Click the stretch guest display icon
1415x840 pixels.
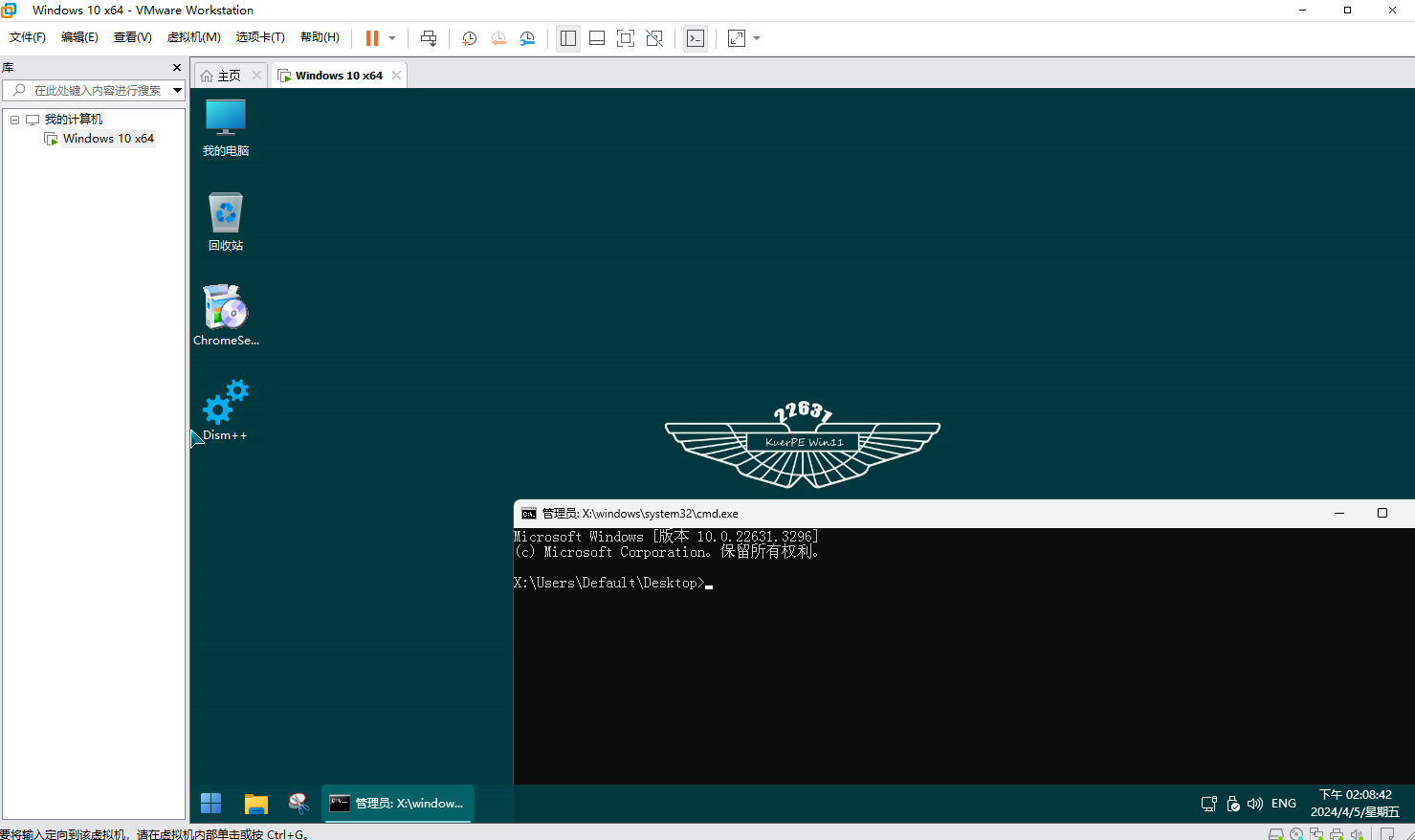737,38
